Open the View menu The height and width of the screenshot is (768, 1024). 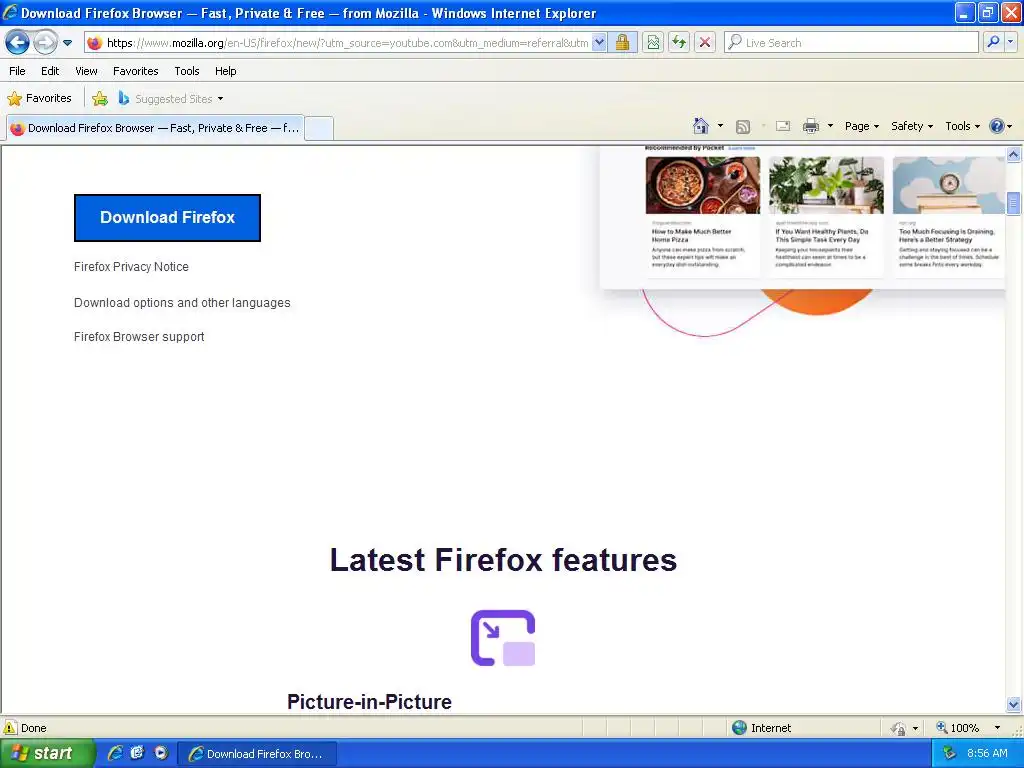coord(86,71)
